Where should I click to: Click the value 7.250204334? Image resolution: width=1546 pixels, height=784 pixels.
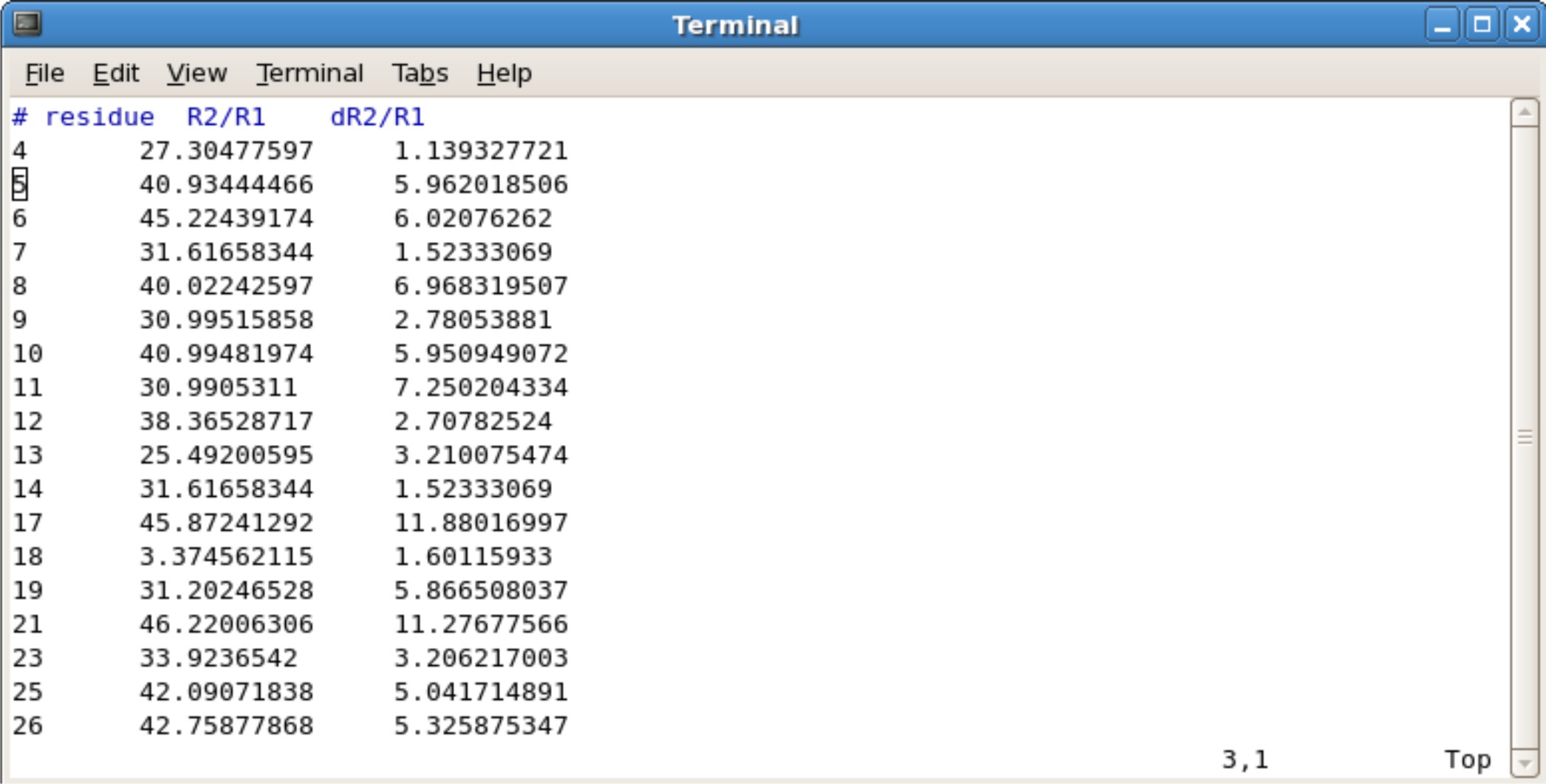[481, 388]
